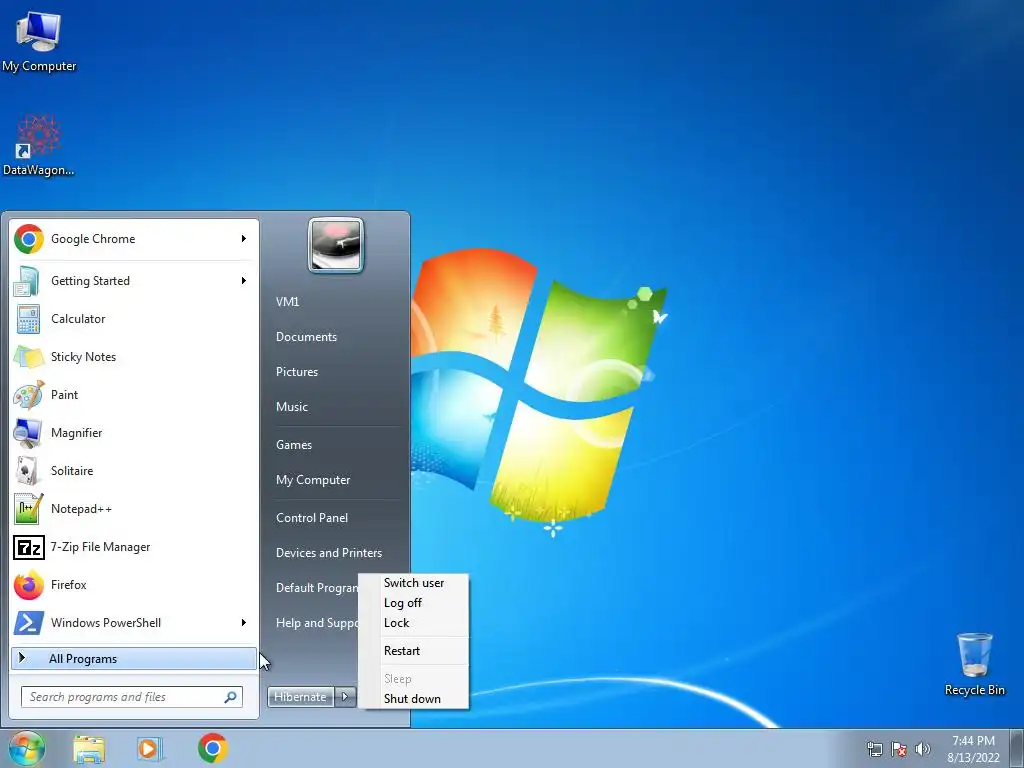This screenshot has height=768, width=1024.
Task: Click the search magnifier icon
Action: (x=231, y=697)
